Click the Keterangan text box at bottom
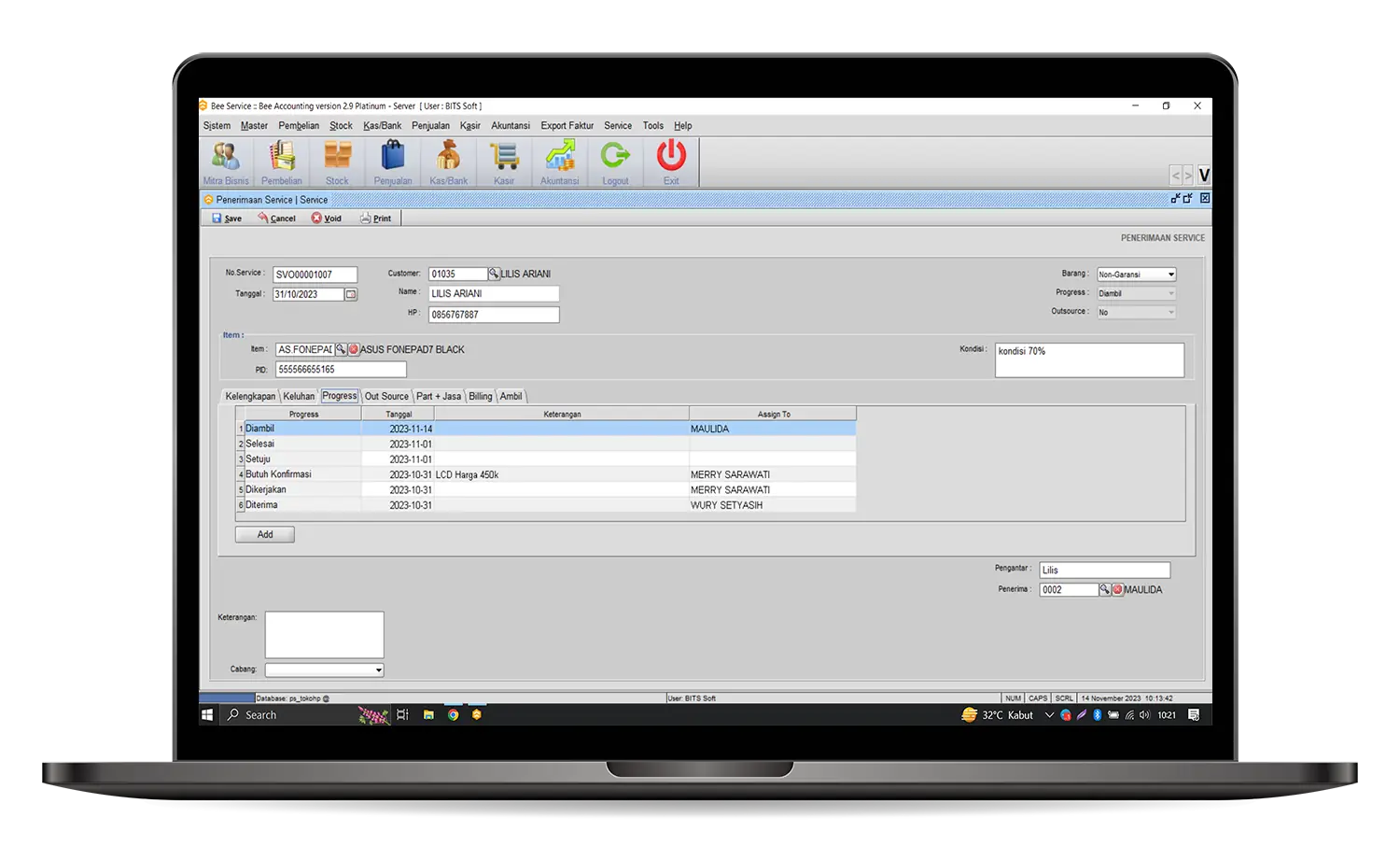The width and height of the screenshot is (1400, 846). click(324, 635)
